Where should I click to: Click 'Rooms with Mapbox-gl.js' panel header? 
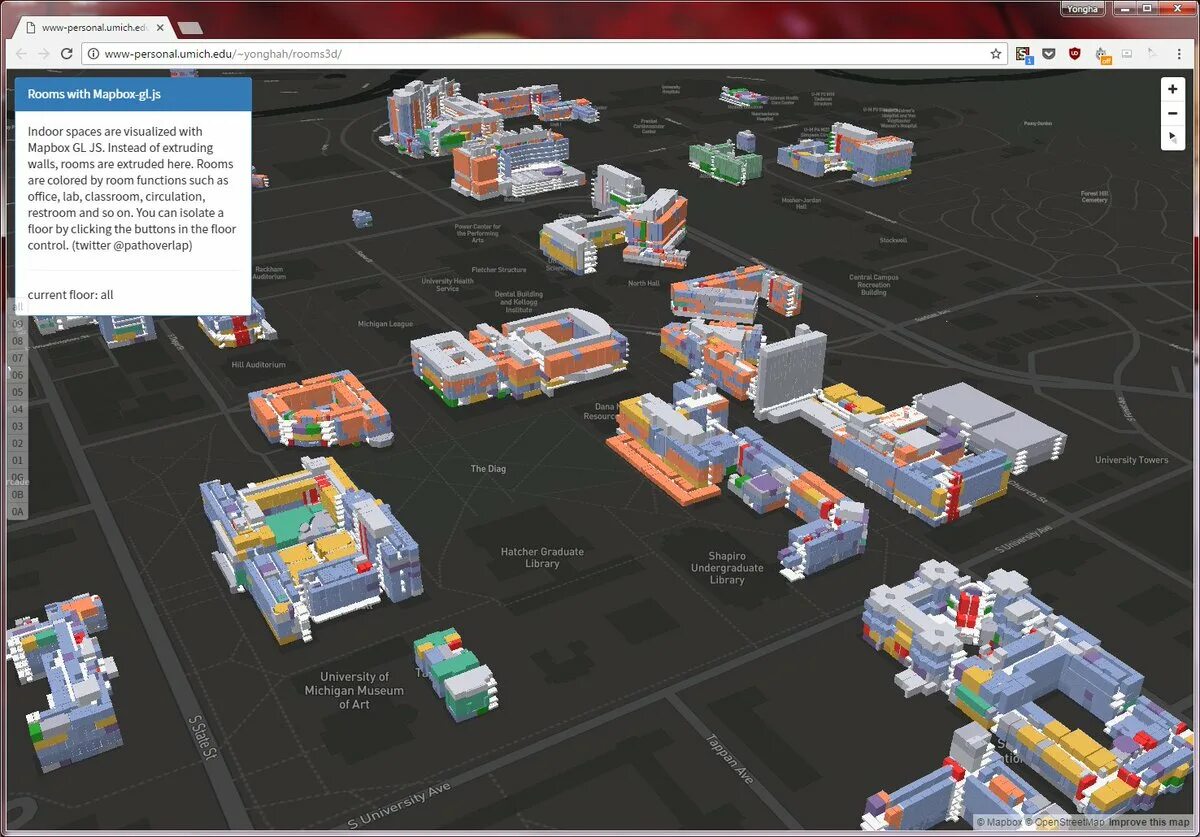(133, 94)
